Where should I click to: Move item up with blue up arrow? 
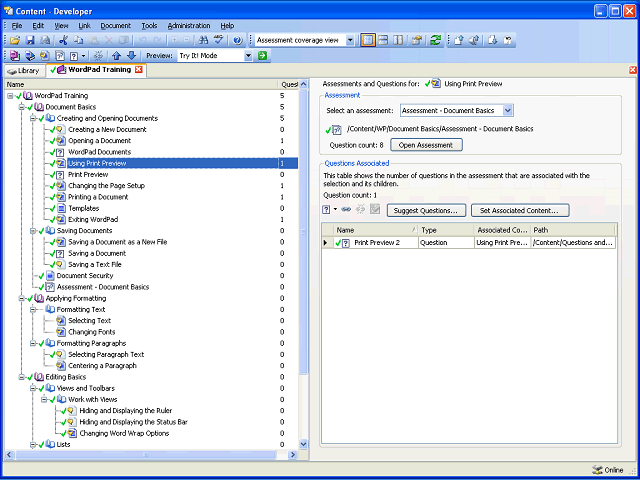(116, 56)
